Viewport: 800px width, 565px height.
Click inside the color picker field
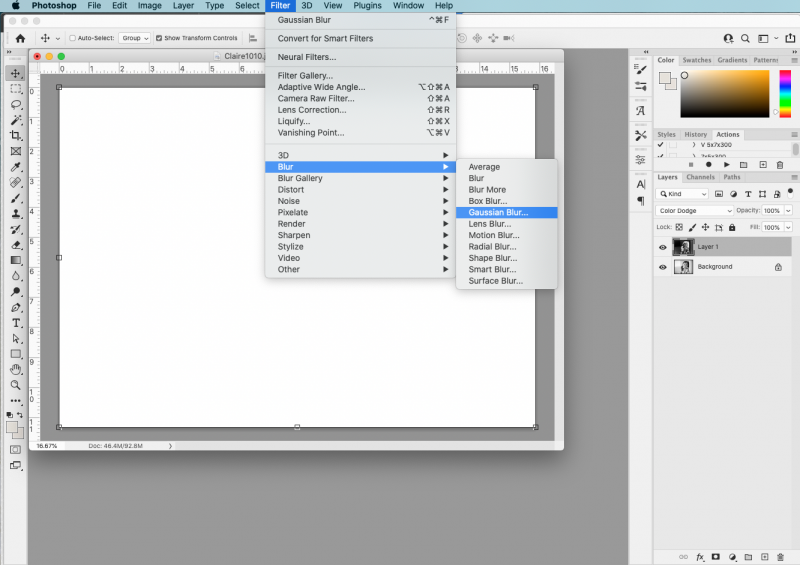pos(724,94)
